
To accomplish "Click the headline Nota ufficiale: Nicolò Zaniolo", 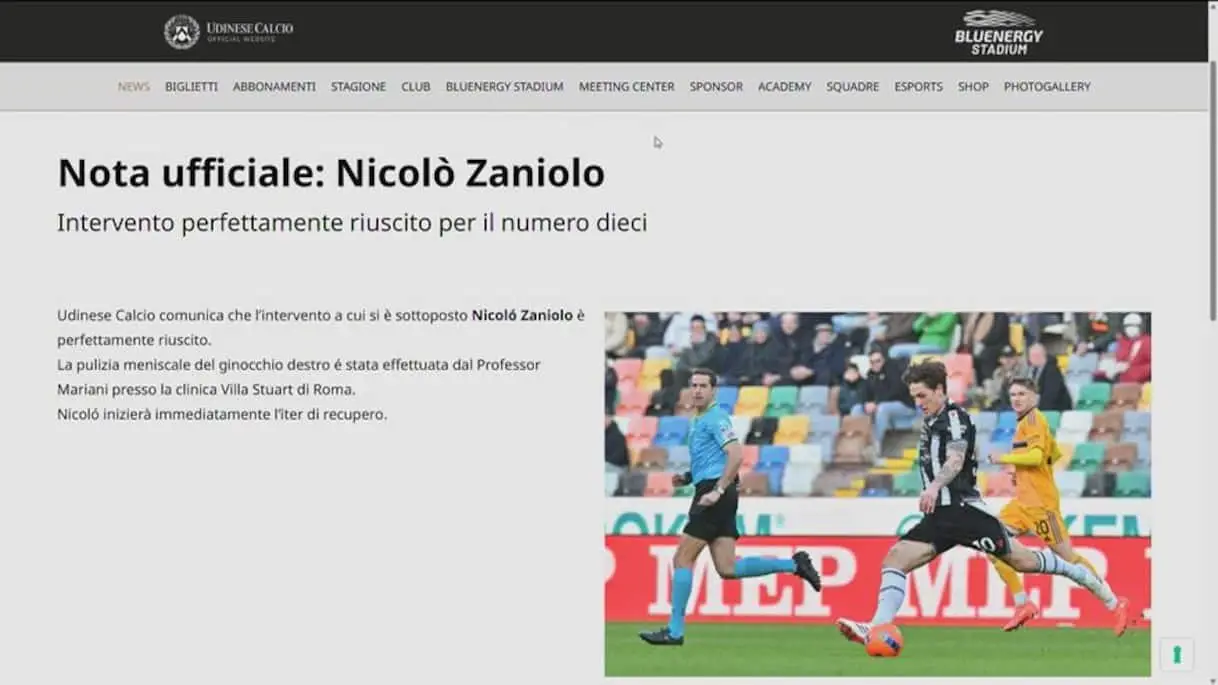I will 331,173.
